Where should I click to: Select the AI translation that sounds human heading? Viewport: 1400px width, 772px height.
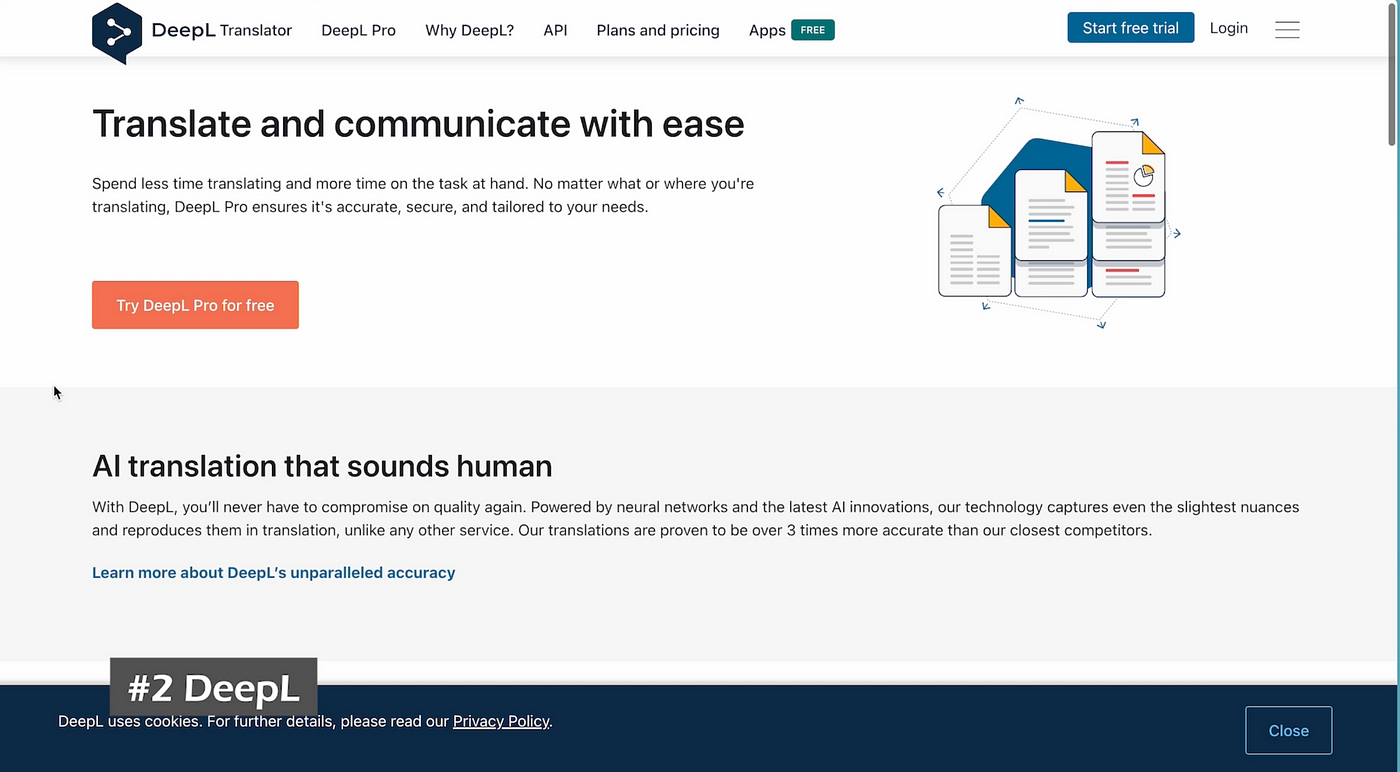pos(322,466)
